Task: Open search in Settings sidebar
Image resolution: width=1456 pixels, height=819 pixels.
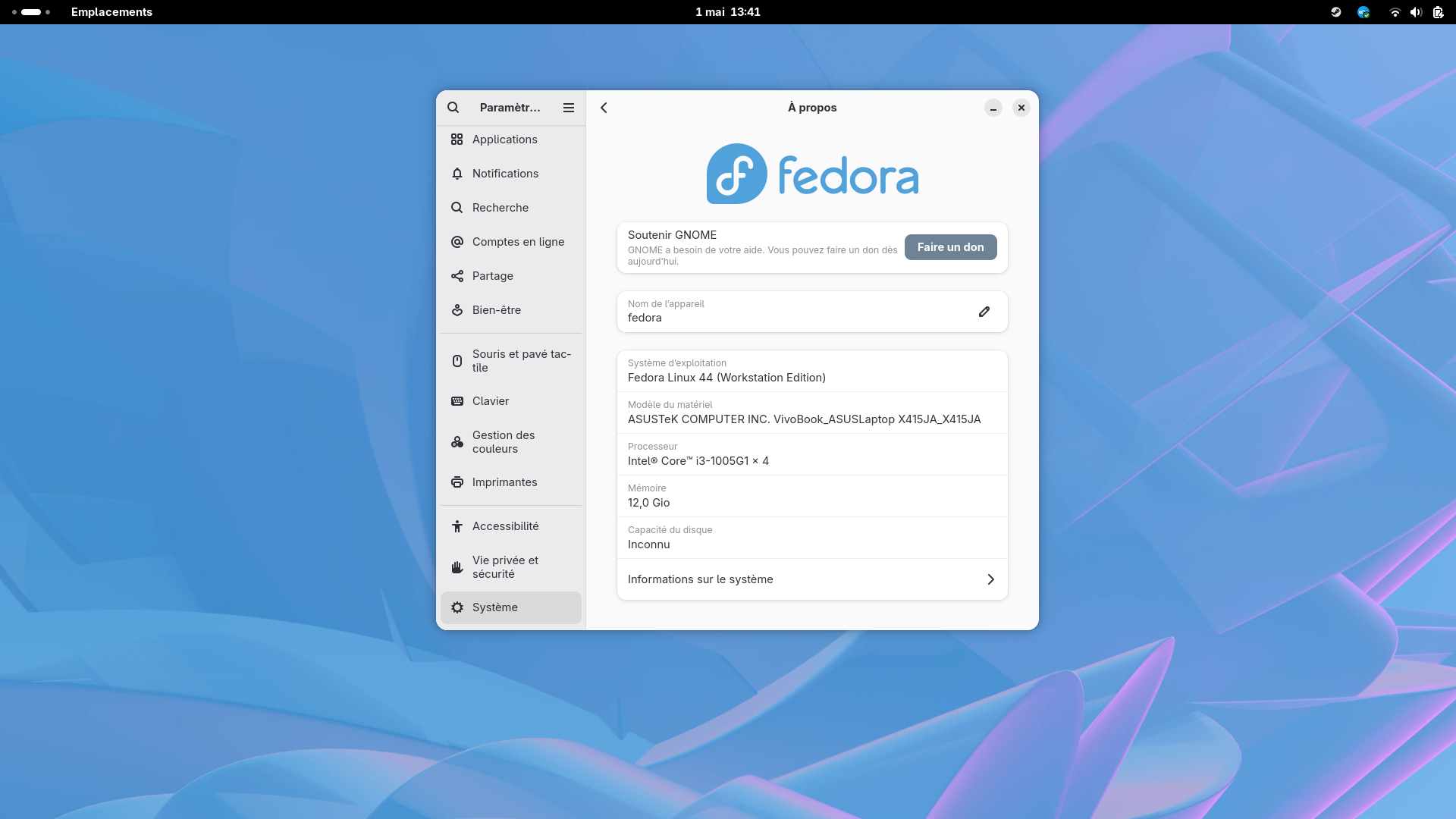Action: (453, 108)
